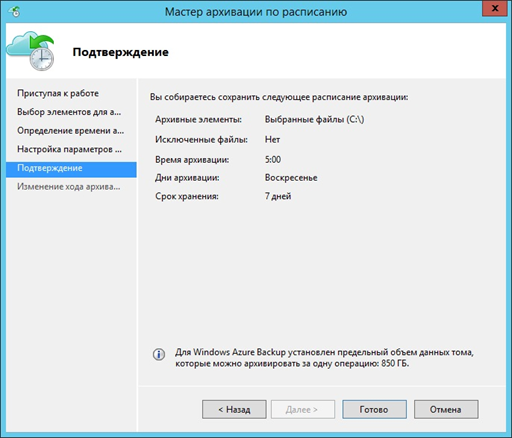
Task: Close the Мастер архивации window
Action: pos(495,8)
